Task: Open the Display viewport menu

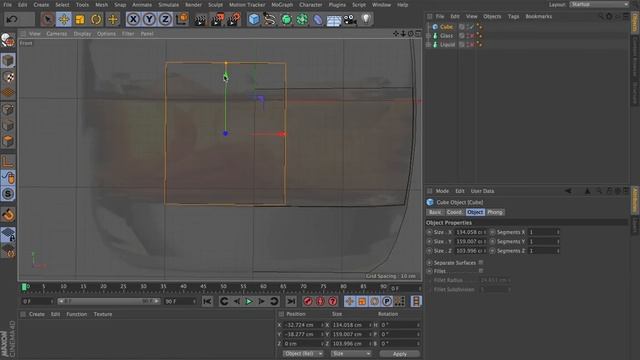Action: click(x=82, y=34)
